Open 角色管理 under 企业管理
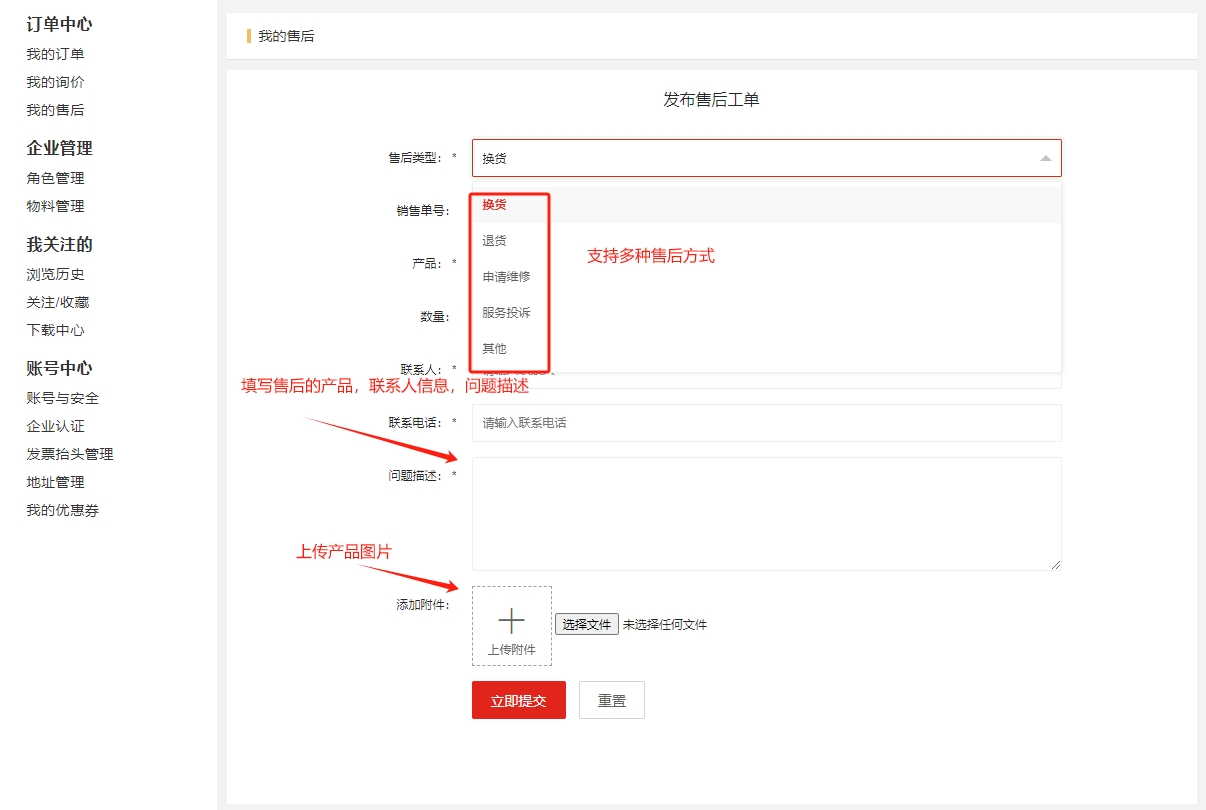The width and height of the screenshot is (1206, 810). click(55, 178)
